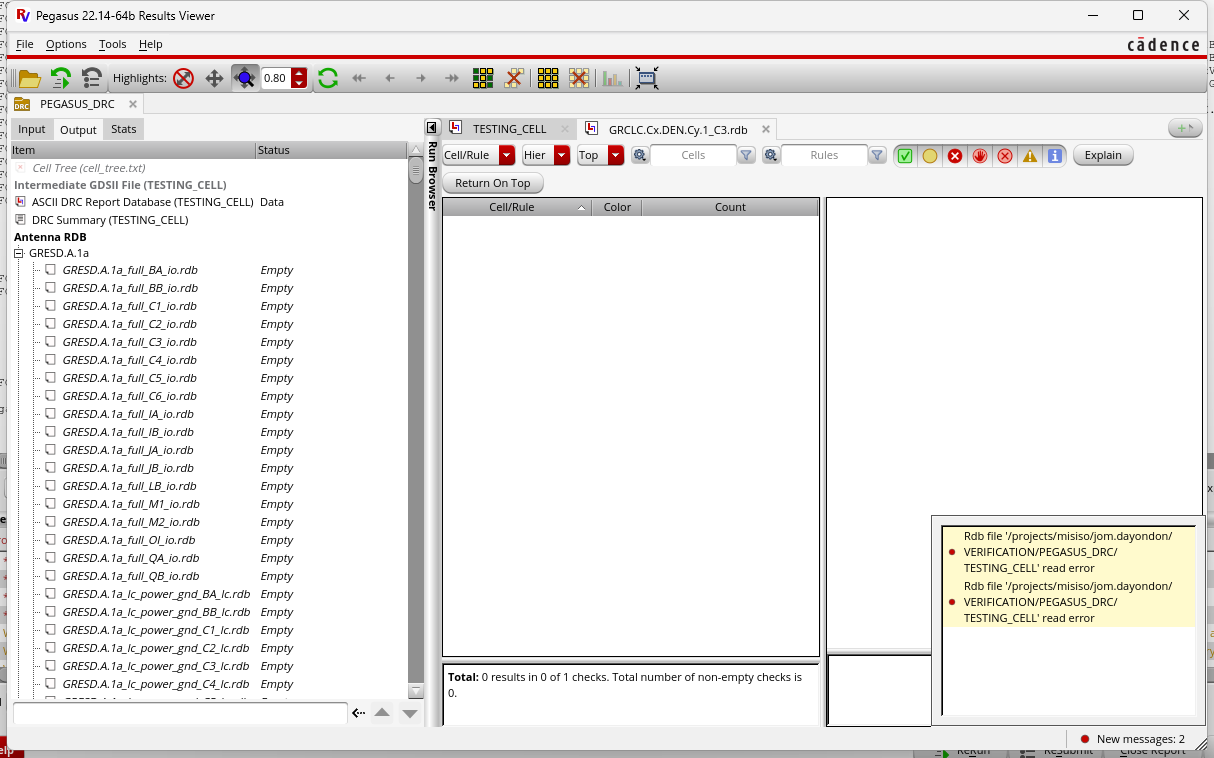Click the Explain button

pyautogui.click(x=1103, y=155)
